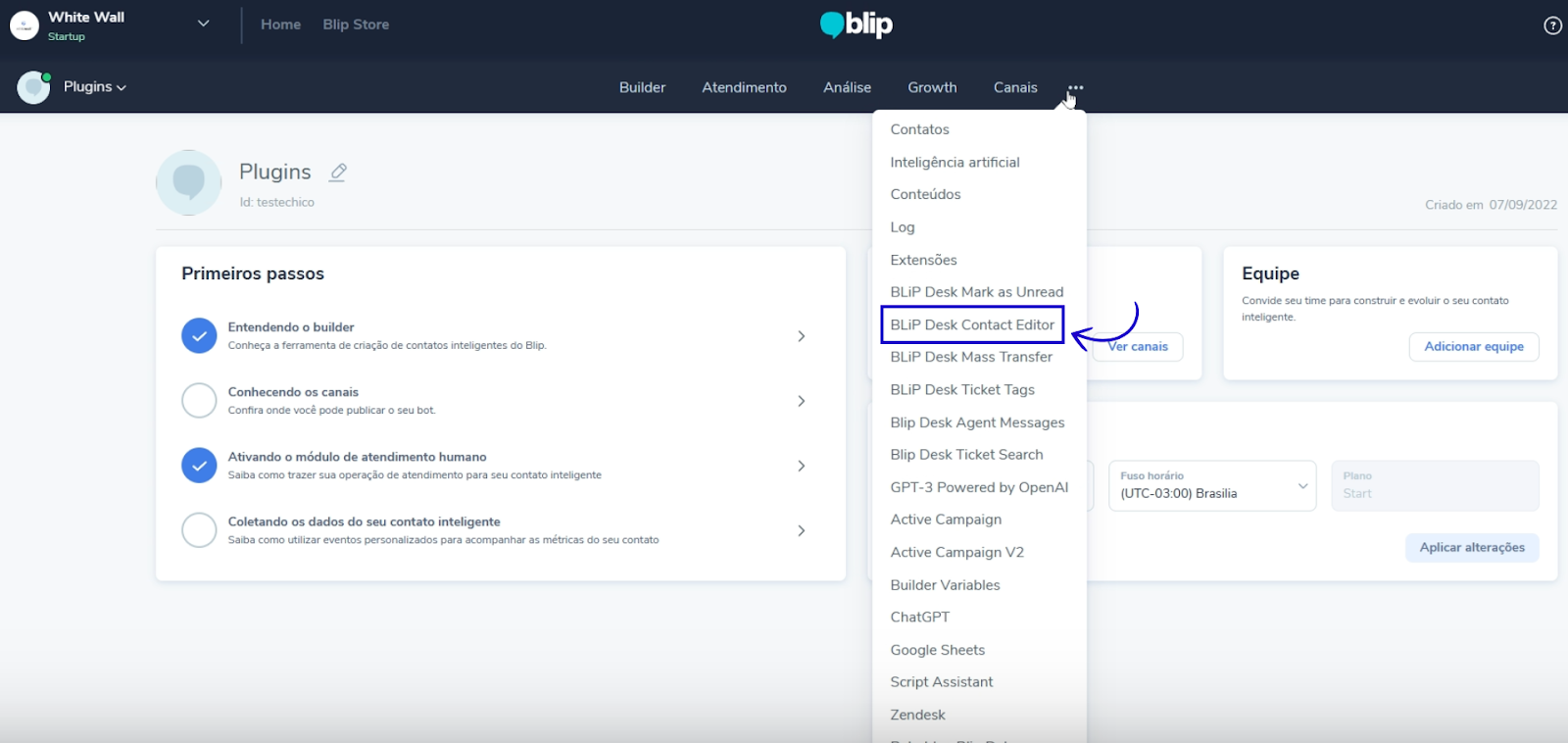Select GPT-3 Powered by OpenAI
Image resolution: width=1568 pixels, height=743 pixels.
(979, 487)
